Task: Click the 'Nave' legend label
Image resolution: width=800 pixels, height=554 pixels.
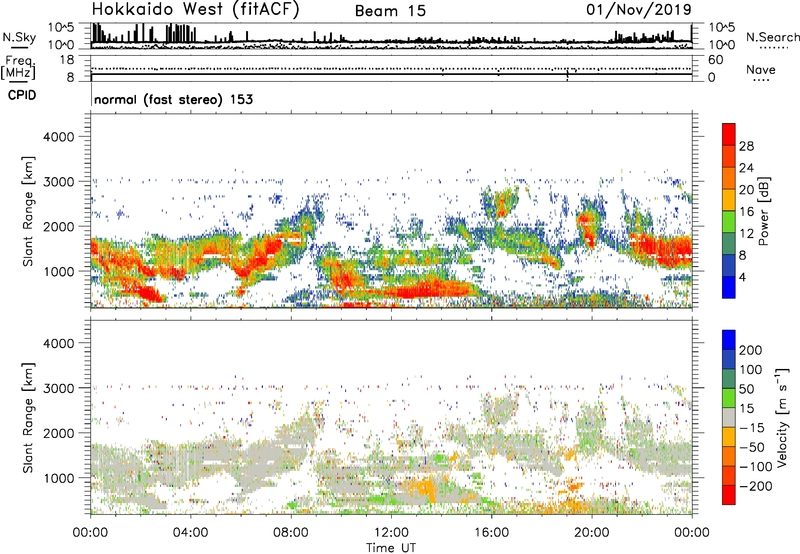Action: 761,69
